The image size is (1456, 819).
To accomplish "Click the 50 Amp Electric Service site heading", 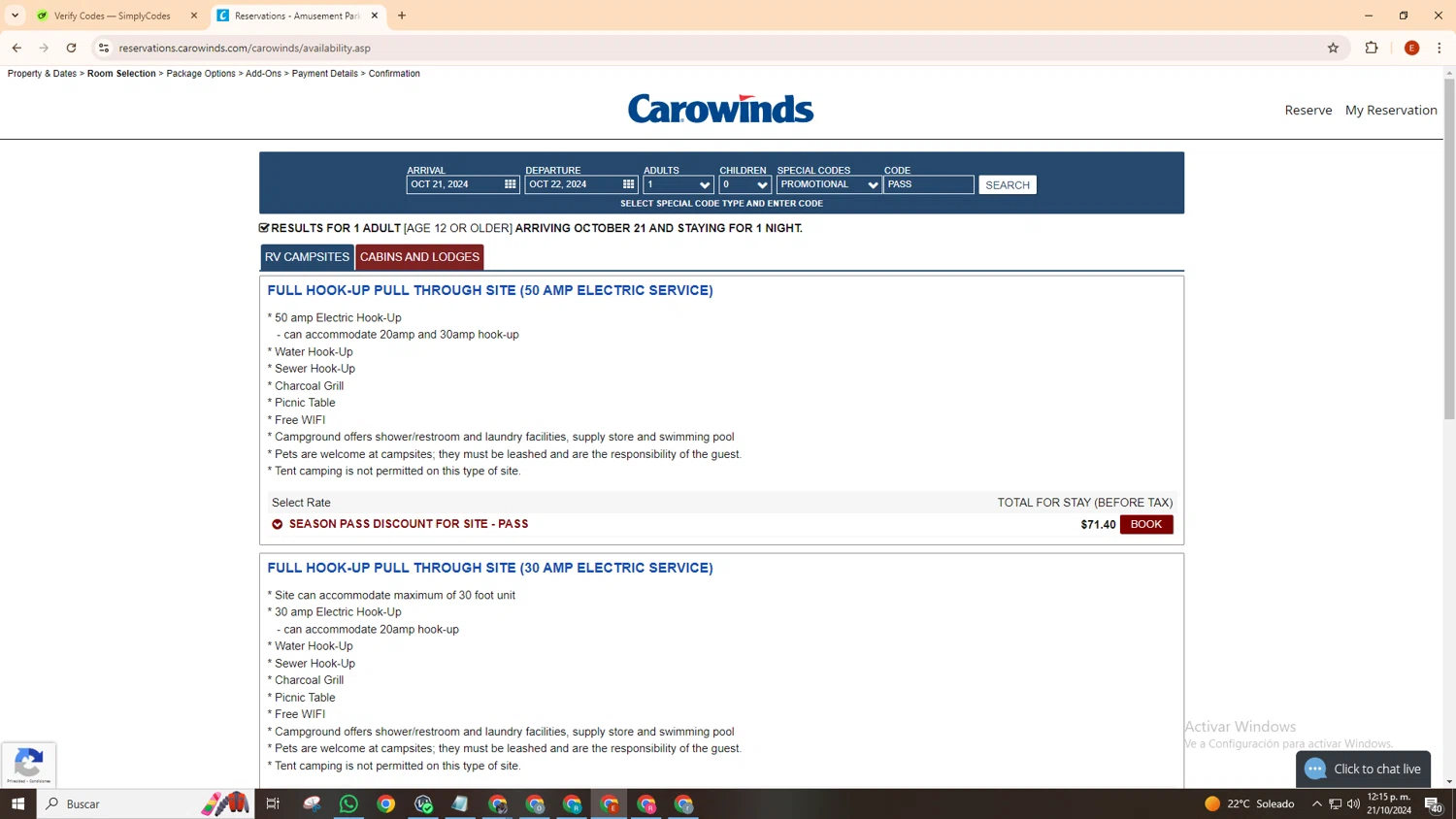I will pyautogui.click(x=490, y=290).
